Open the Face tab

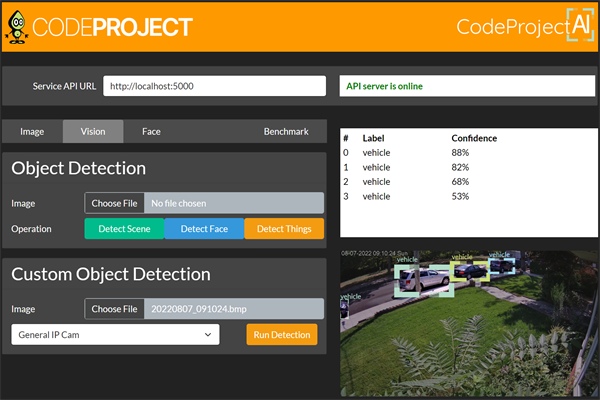(152, 132)
